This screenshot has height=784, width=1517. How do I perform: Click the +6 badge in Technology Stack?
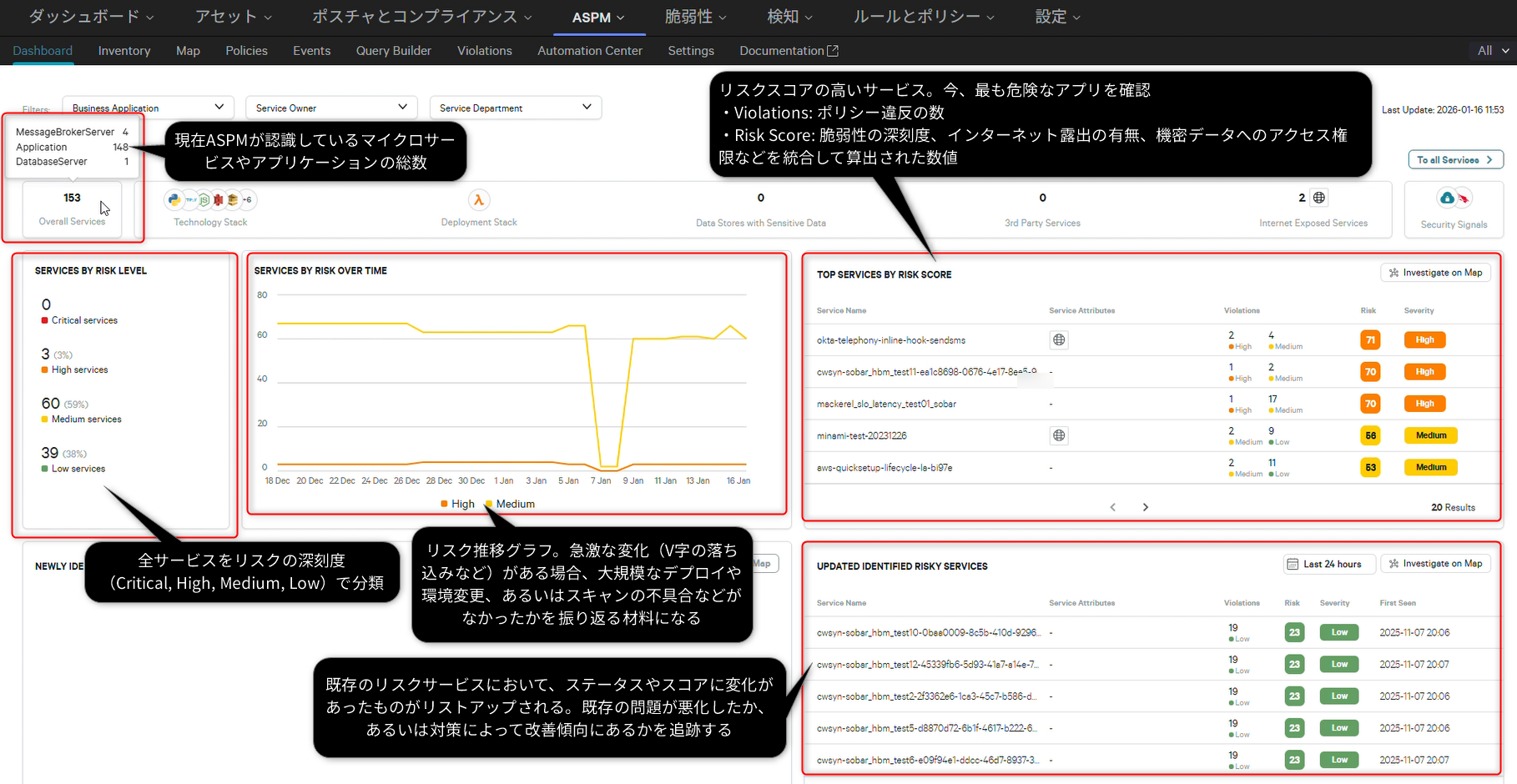tap(248, 200)
